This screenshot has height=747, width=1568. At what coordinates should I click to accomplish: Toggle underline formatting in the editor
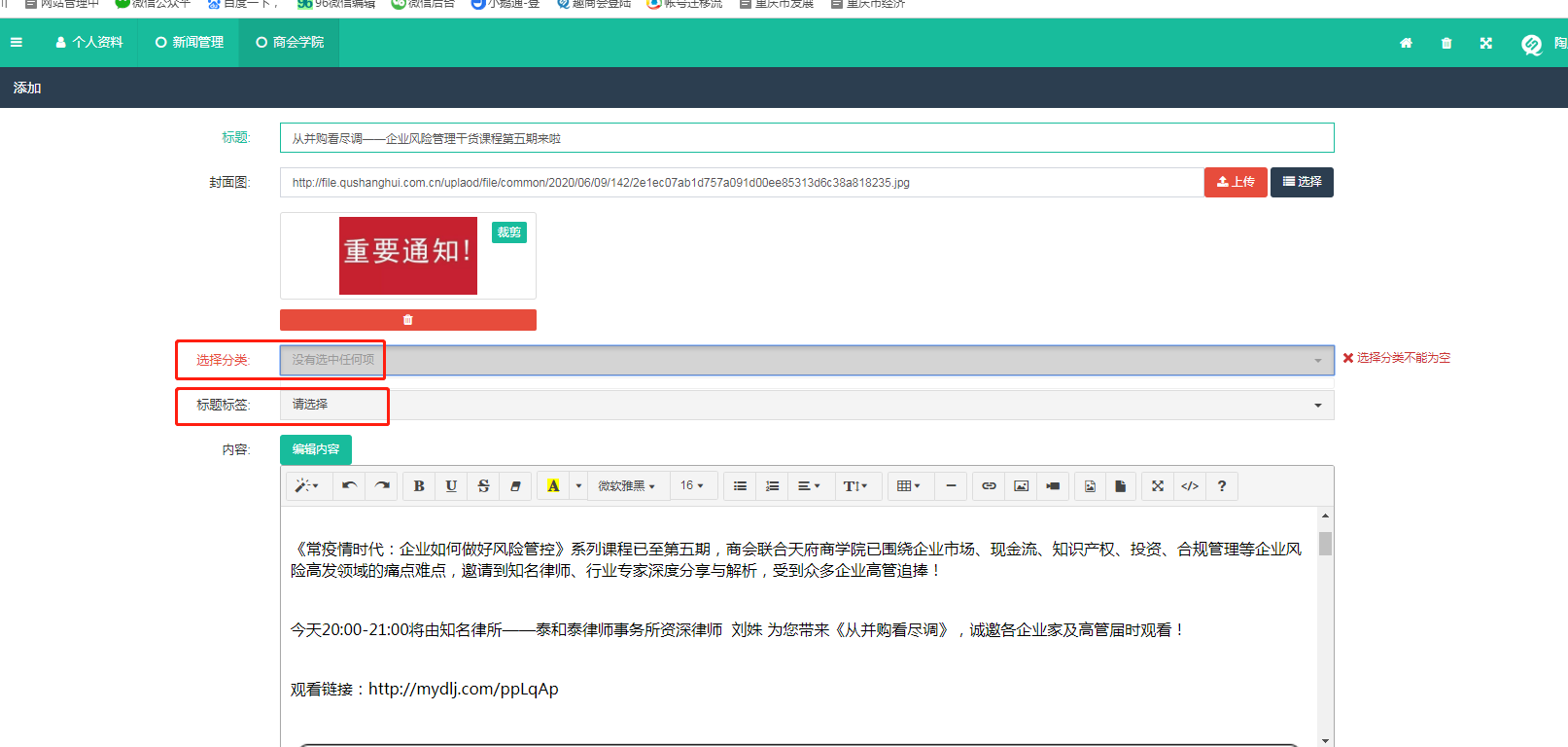click(x=451, y=486)
